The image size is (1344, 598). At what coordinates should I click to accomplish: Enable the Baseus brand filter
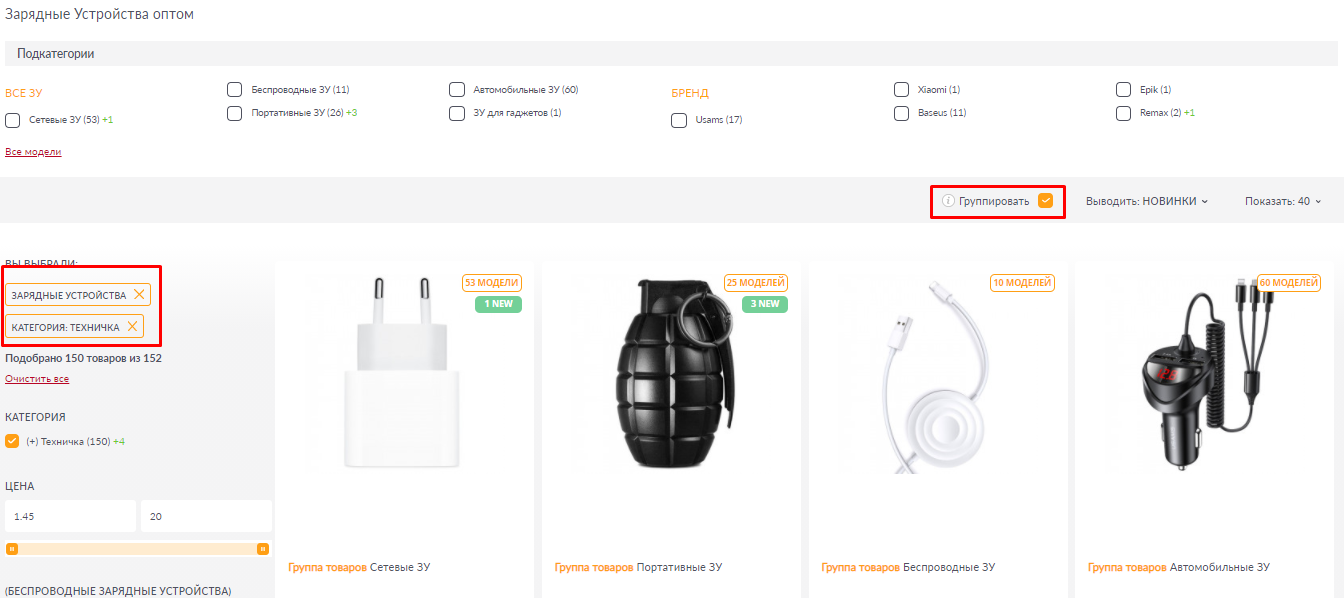pyautogui.click(x=901, y=113)
